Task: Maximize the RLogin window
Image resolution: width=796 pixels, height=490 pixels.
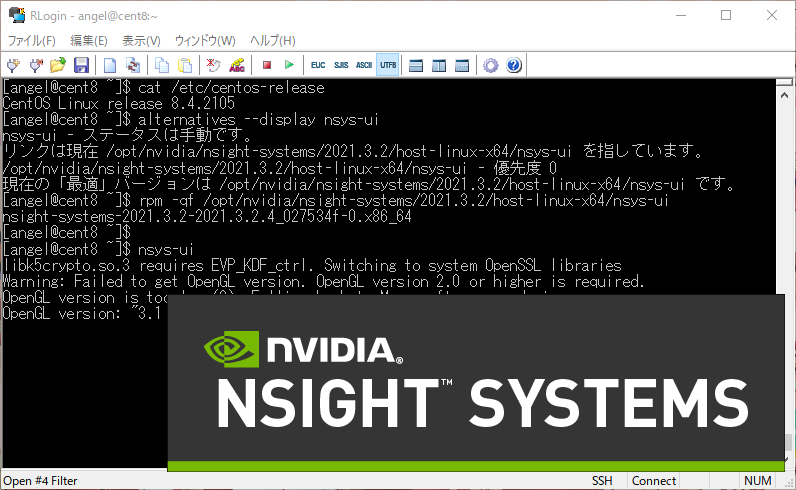Action: click(x=726, y=15)
